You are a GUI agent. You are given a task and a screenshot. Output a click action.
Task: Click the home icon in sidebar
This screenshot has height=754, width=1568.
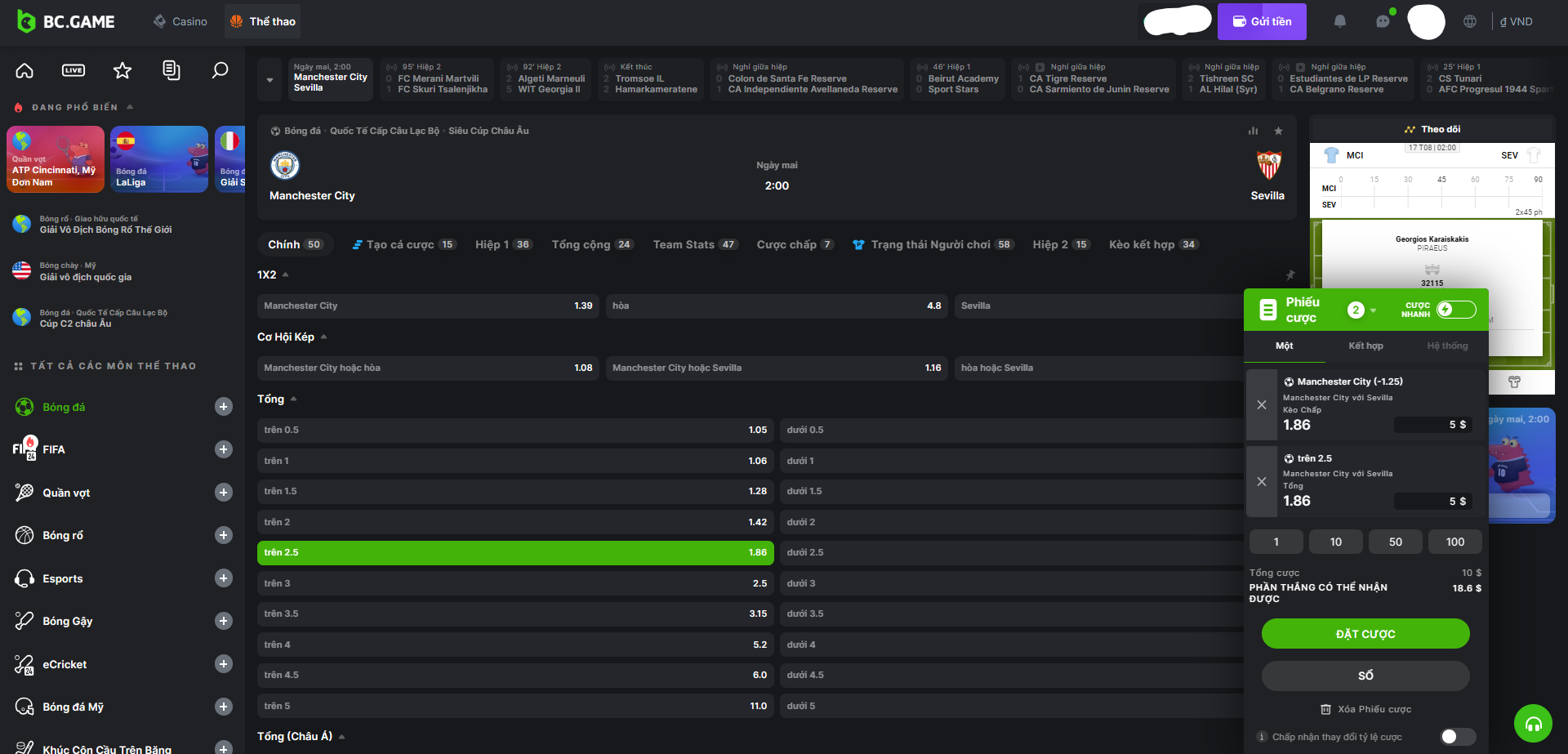pos(24,70)
